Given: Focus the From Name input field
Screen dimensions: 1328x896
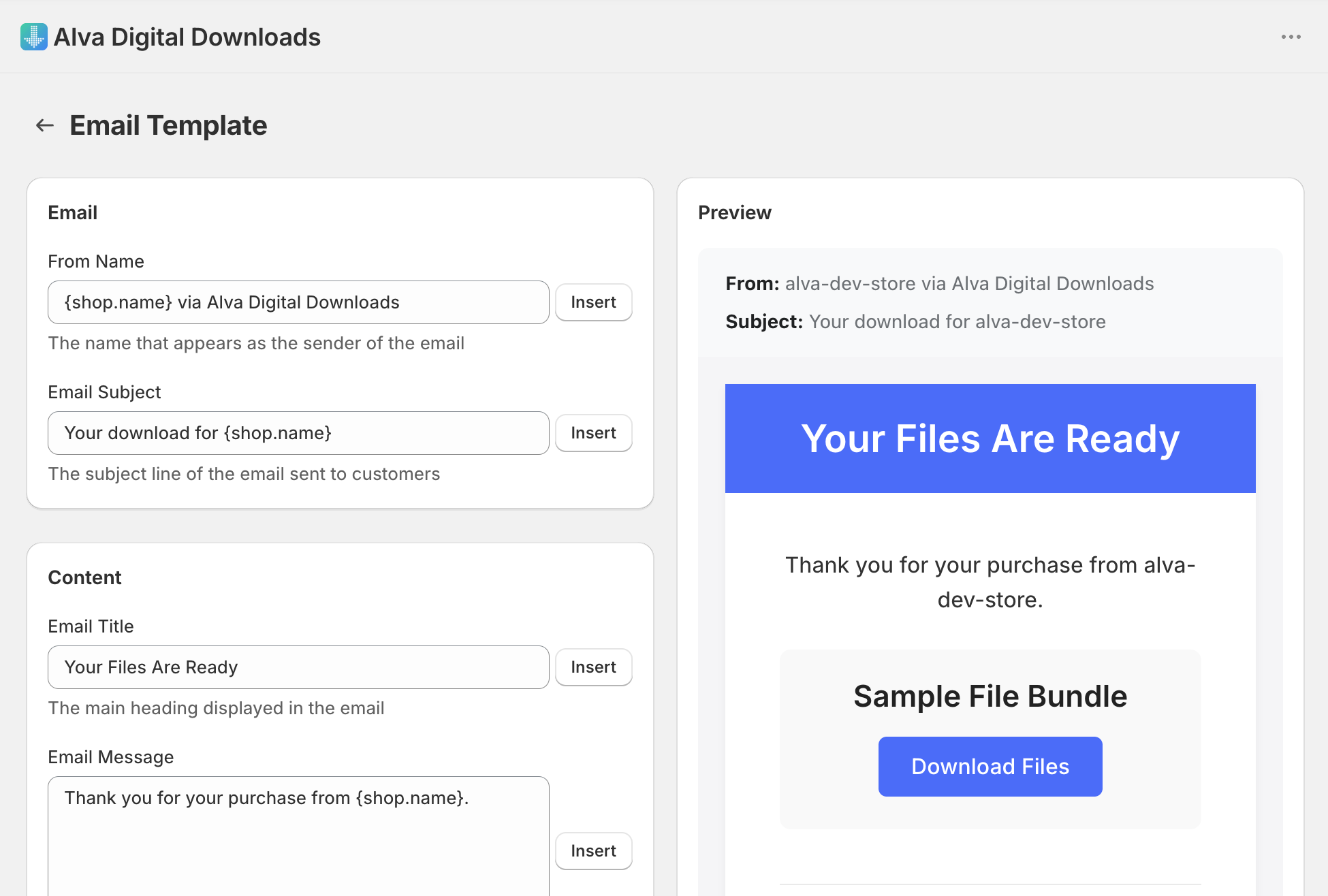Looking at the screenshot, I should pos(298,302).
